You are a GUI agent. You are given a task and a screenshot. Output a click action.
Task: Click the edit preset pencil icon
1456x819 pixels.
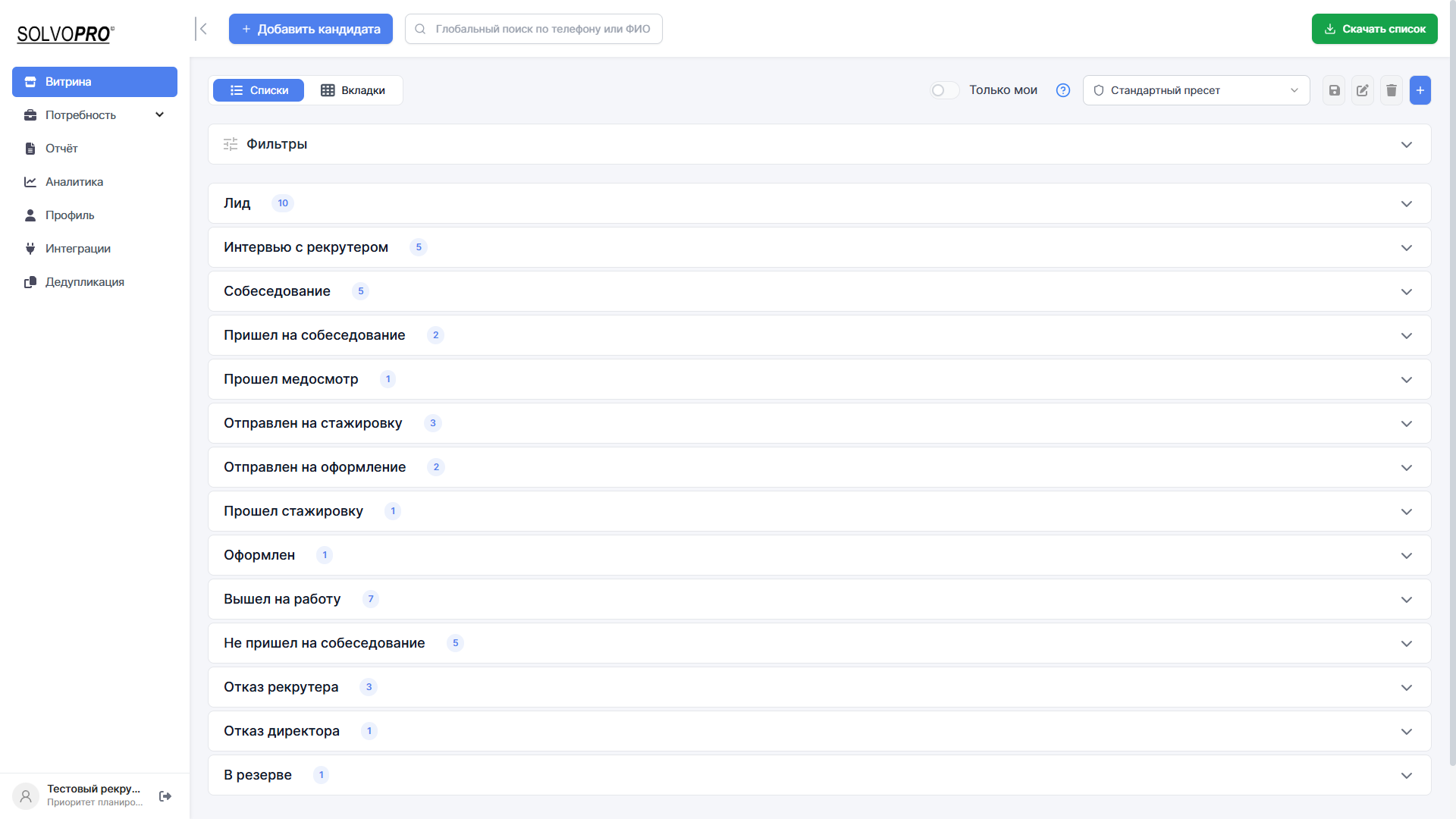click(1363, 90)
